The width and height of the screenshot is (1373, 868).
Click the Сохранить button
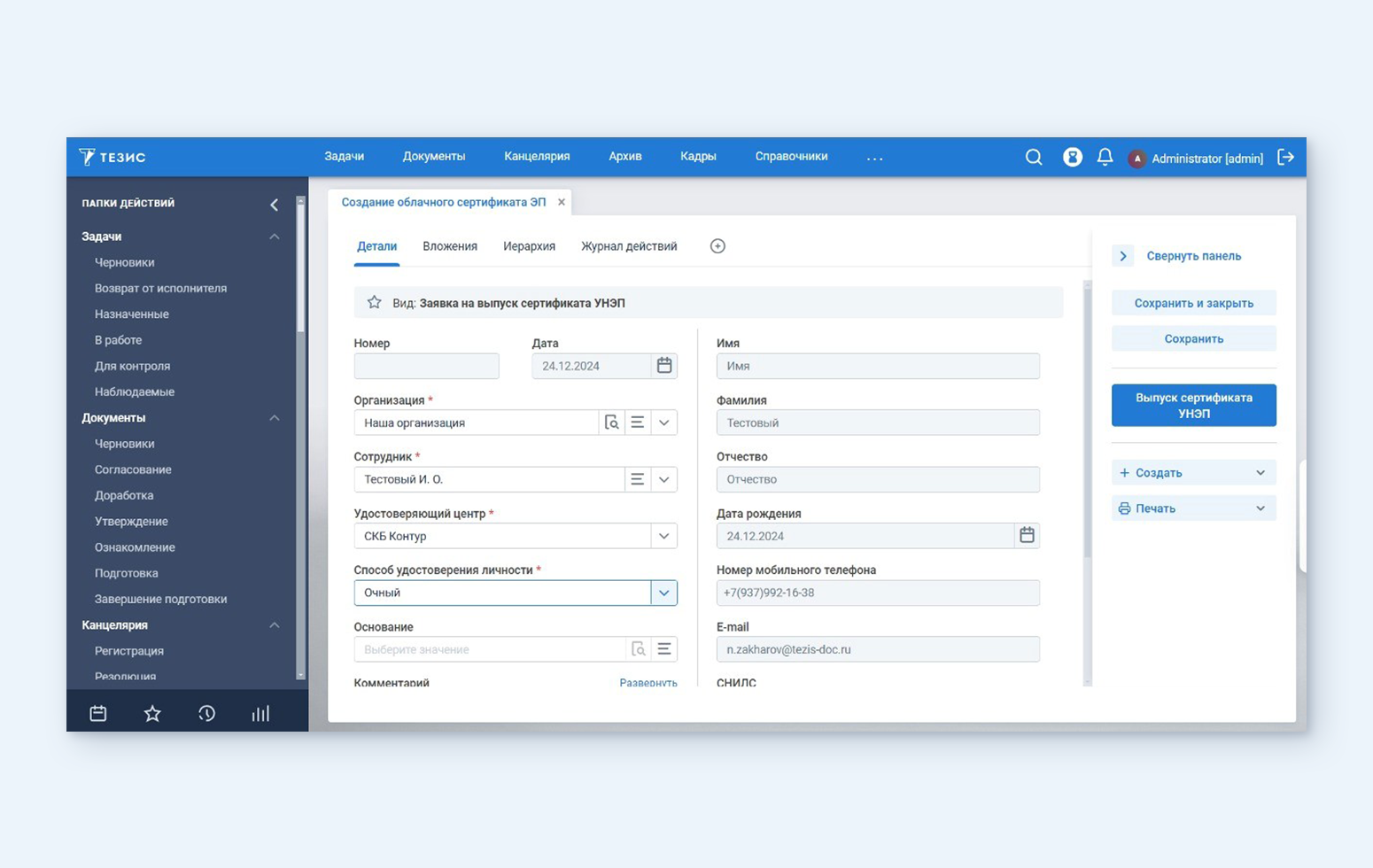(1194, 338)
